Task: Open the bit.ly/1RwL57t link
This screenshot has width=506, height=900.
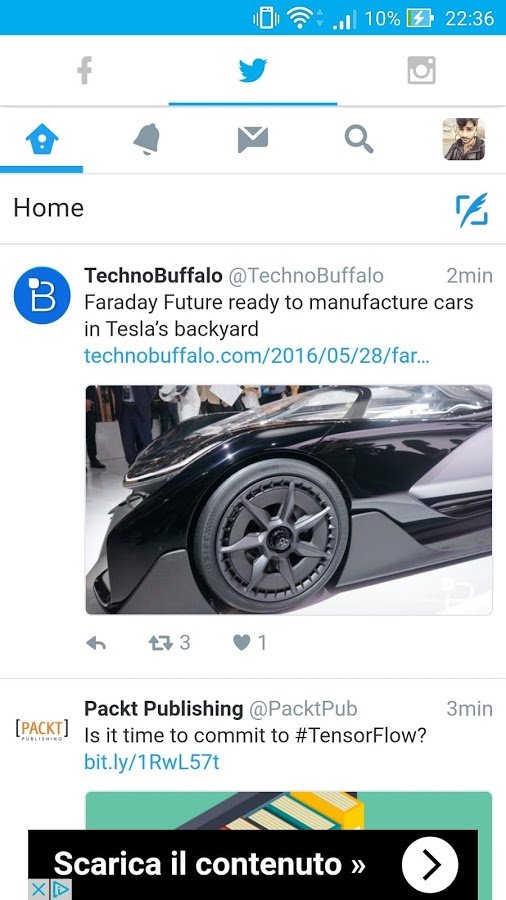Action: 152,762
